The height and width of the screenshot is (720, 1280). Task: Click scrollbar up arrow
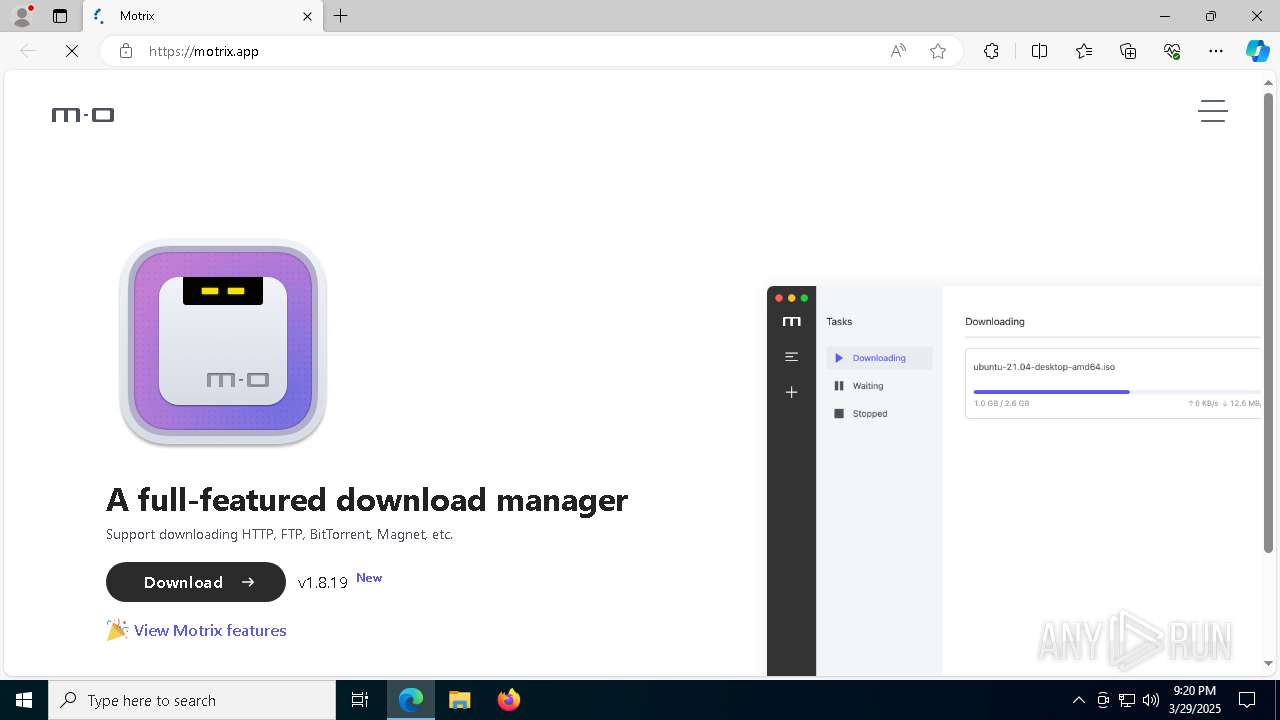pos(1268,82)
